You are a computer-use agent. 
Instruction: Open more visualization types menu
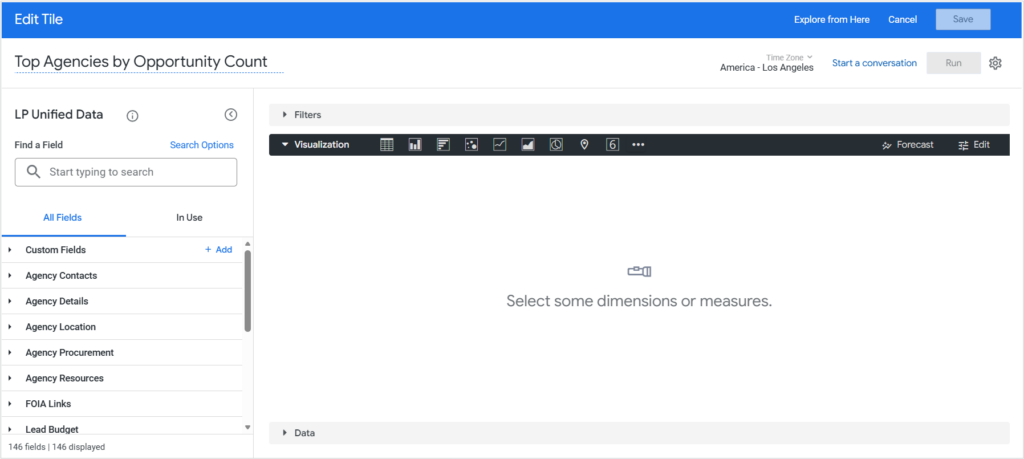point(638,145)
